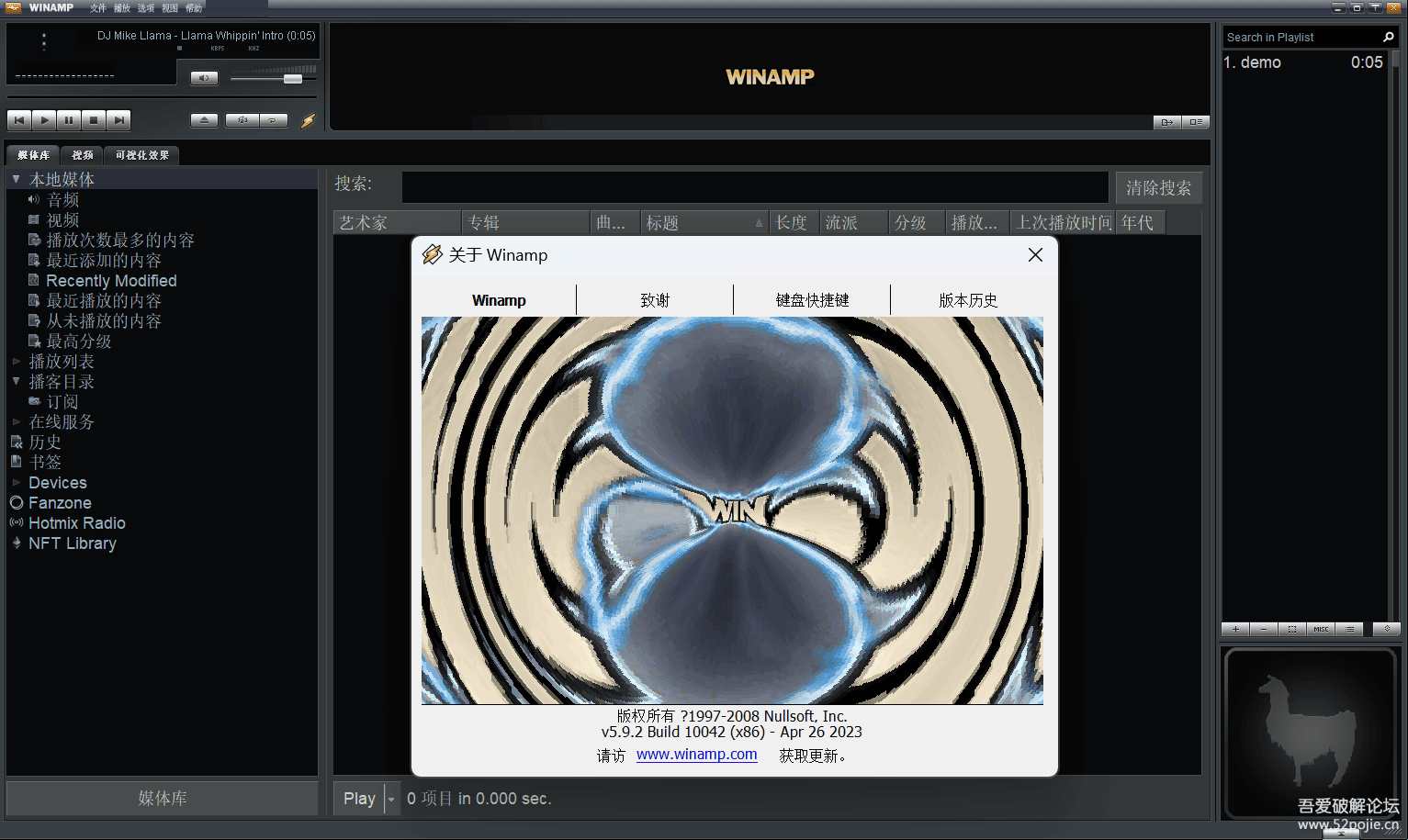Viewport: 1408px width, 840px height.
Task: Open 最近播放的内容 smart view
Action: [x=104, y=300]
